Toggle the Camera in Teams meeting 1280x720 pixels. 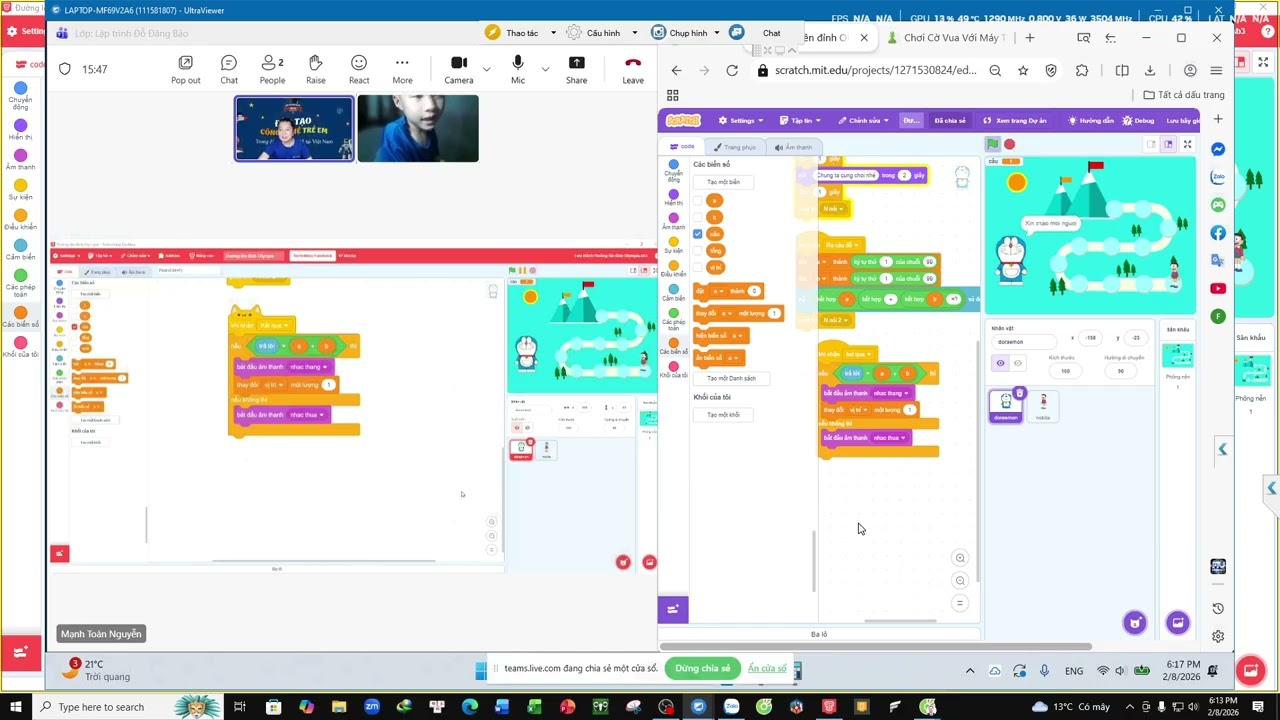coord(459,69)
